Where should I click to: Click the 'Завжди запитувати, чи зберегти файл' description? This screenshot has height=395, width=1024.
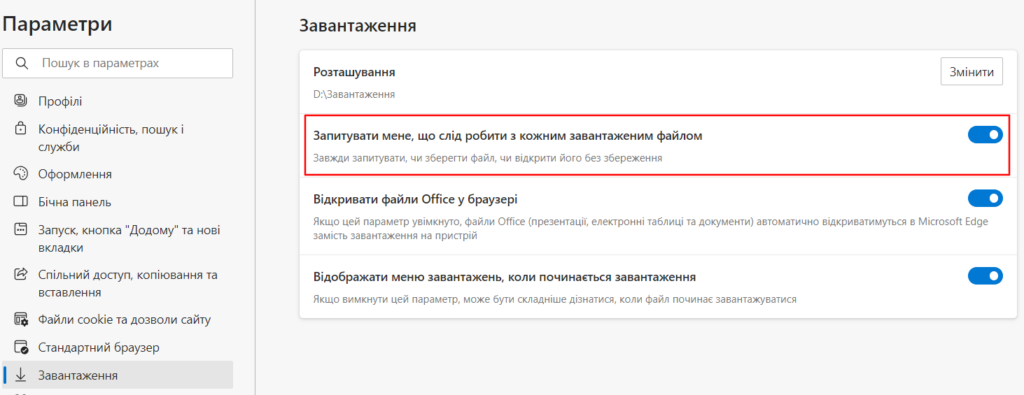(488, 158)
